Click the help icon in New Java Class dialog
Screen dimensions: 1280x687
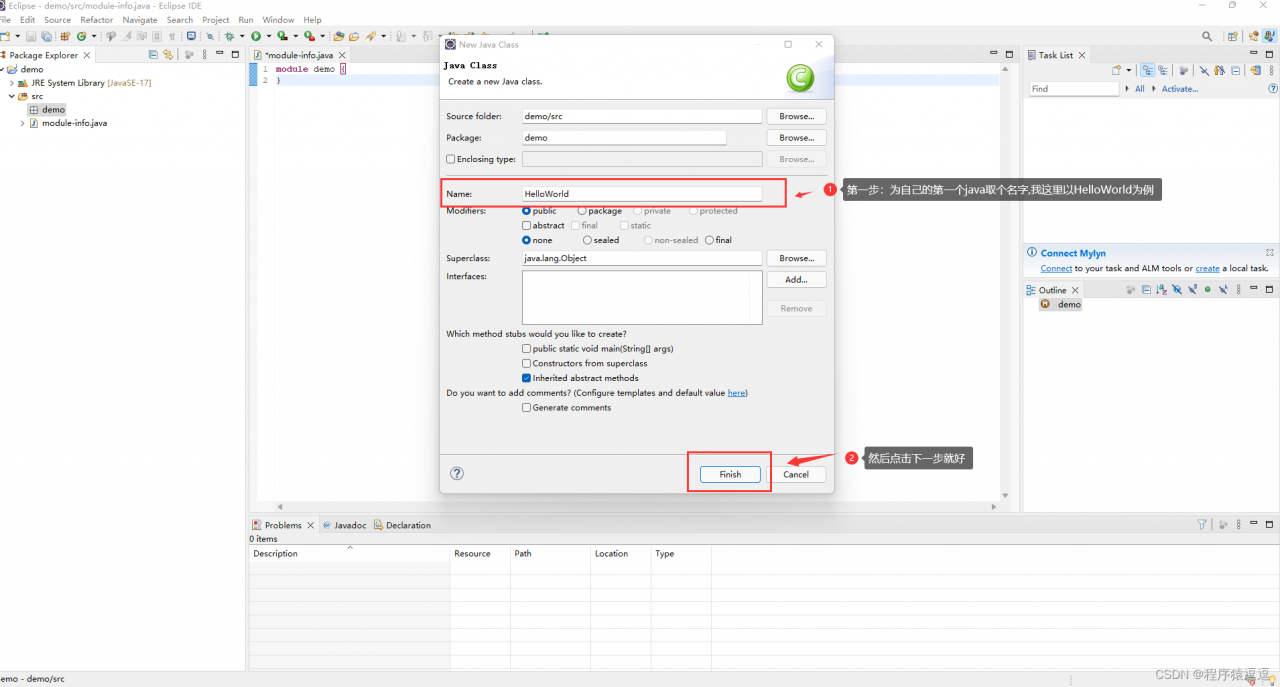[x=457, y=474]
